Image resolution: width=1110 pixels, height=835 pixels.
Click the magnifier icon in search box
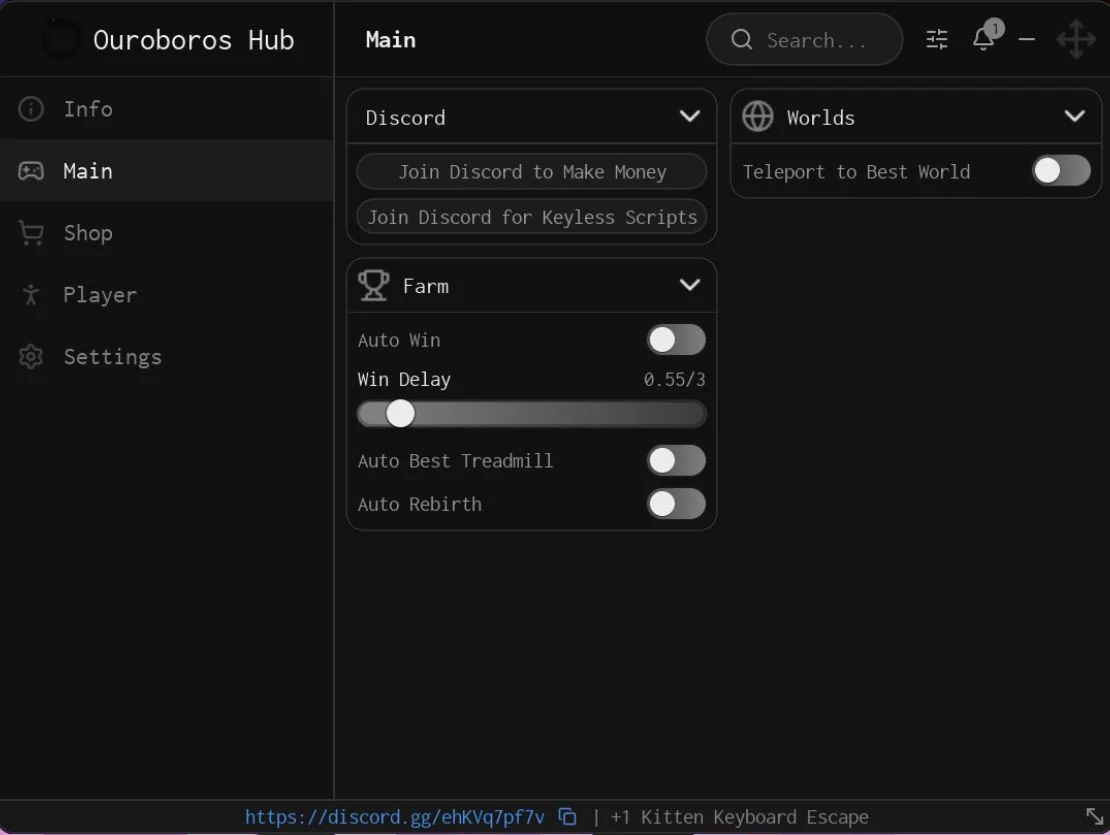point(741,40)
